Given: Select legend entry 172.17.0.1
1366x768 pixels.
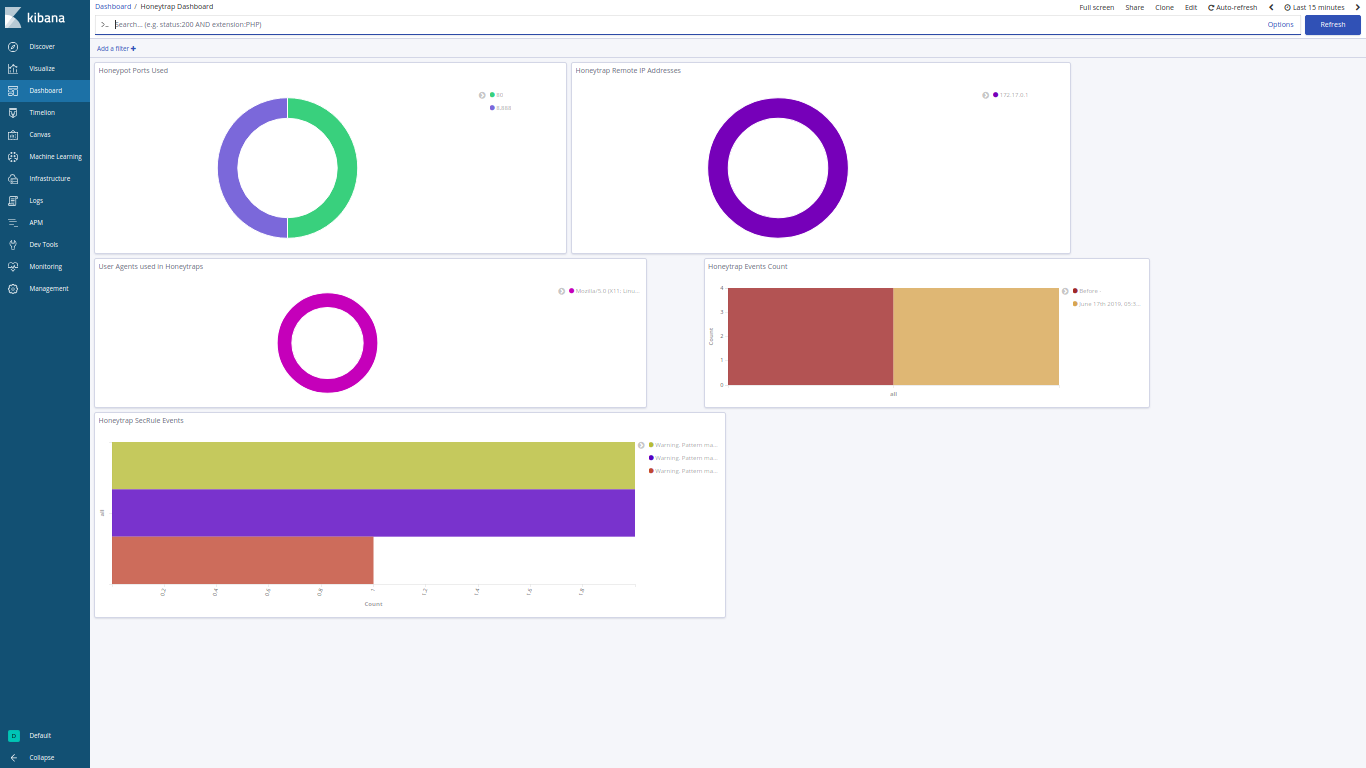Looking at the screenshot, I should pos(1010,95).
